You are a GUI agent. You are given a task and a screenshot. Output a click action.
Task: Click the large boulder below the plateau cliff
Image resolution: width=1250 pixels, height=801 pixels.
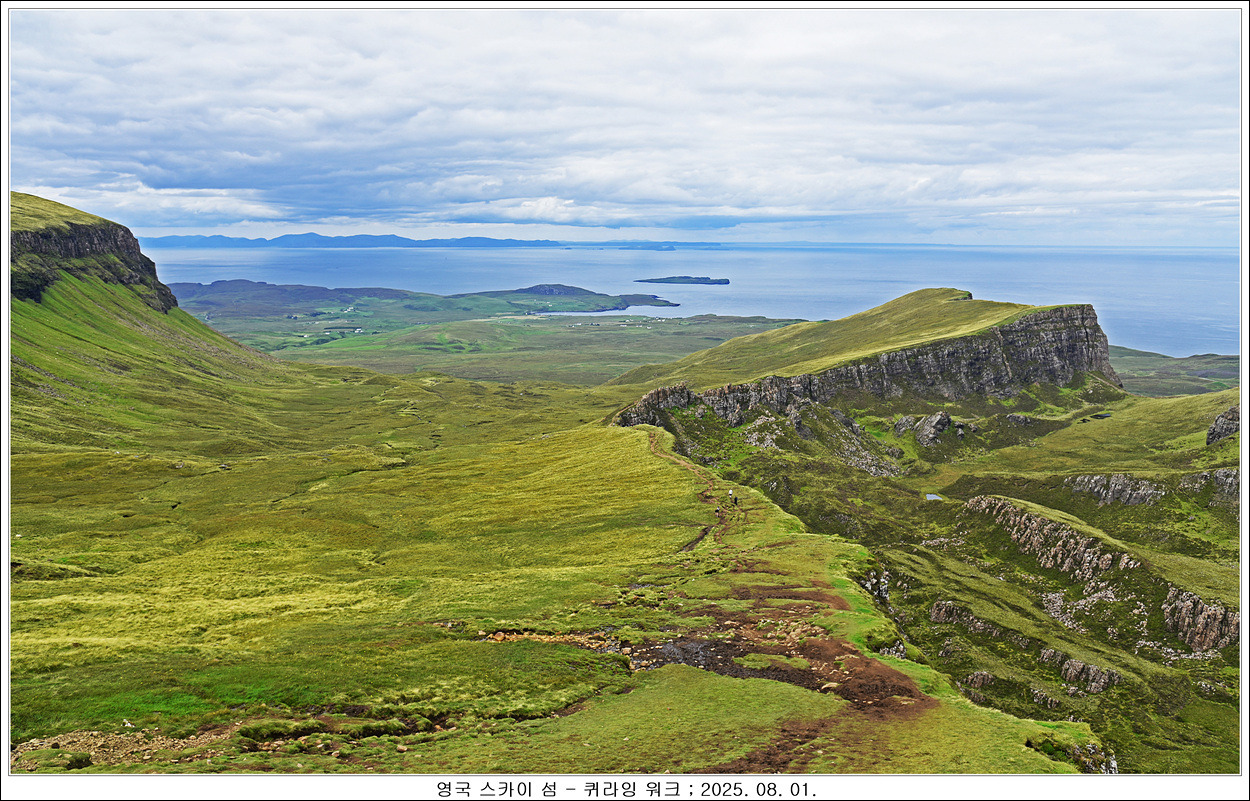[x=931, y=427]
